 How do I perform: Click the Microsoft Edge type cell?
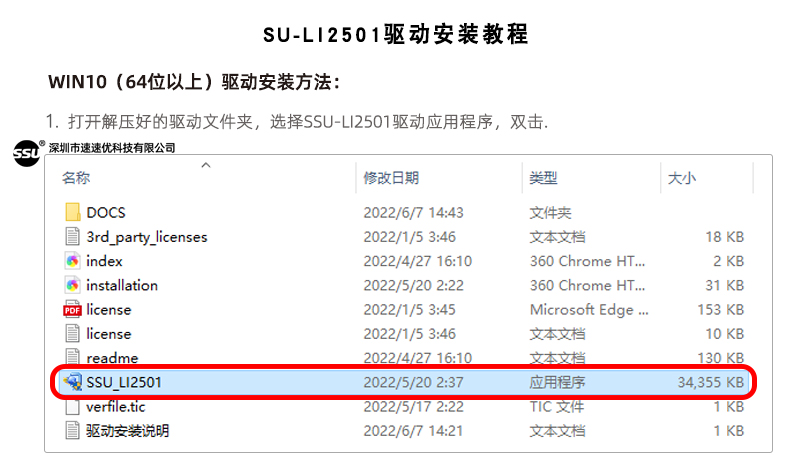pos(589,309)
